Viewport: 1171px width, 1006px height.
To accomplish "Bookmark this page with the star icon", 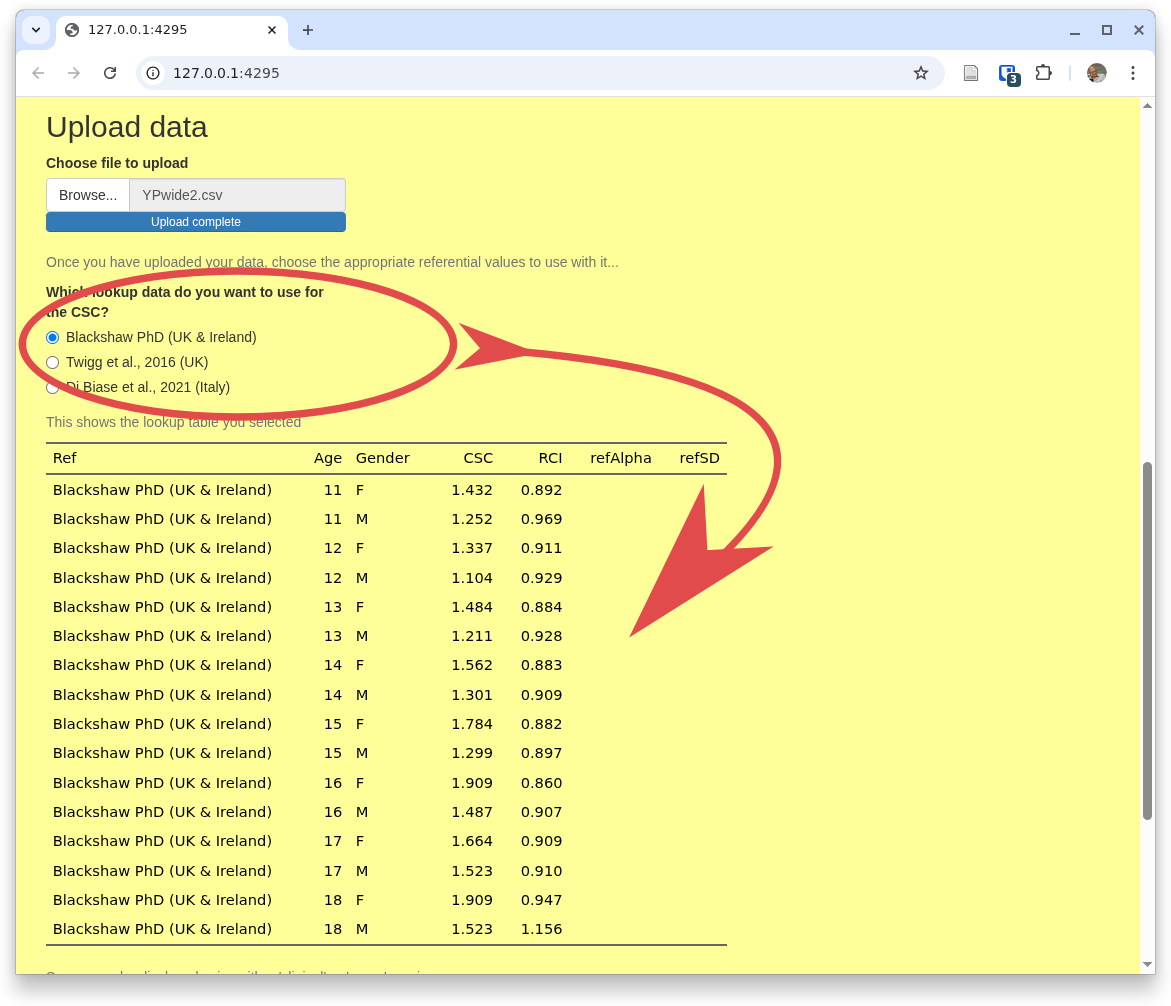I will pos(921,73).
